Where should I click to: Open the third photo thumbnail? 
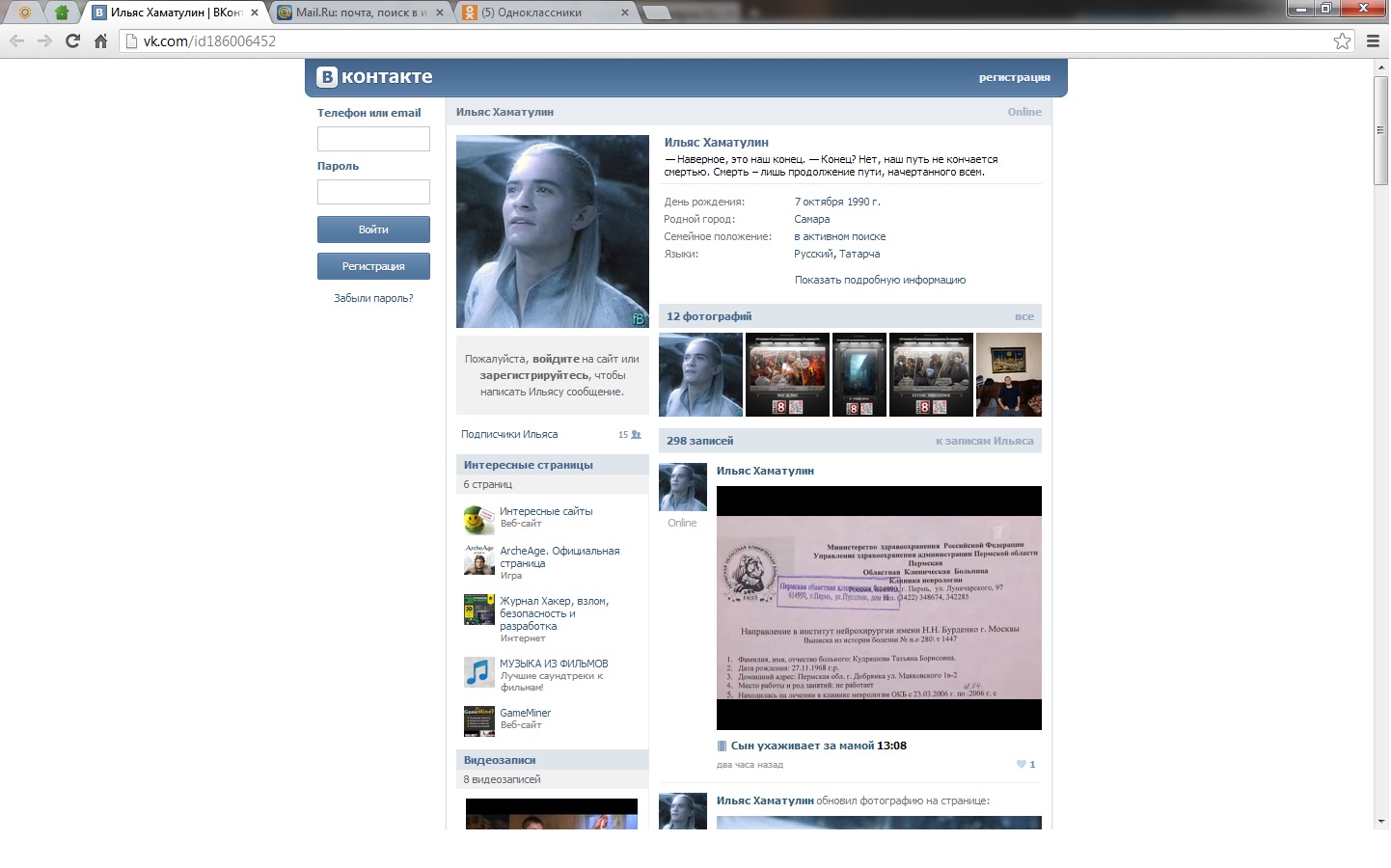pyautogui.click(x=859, y=375)
